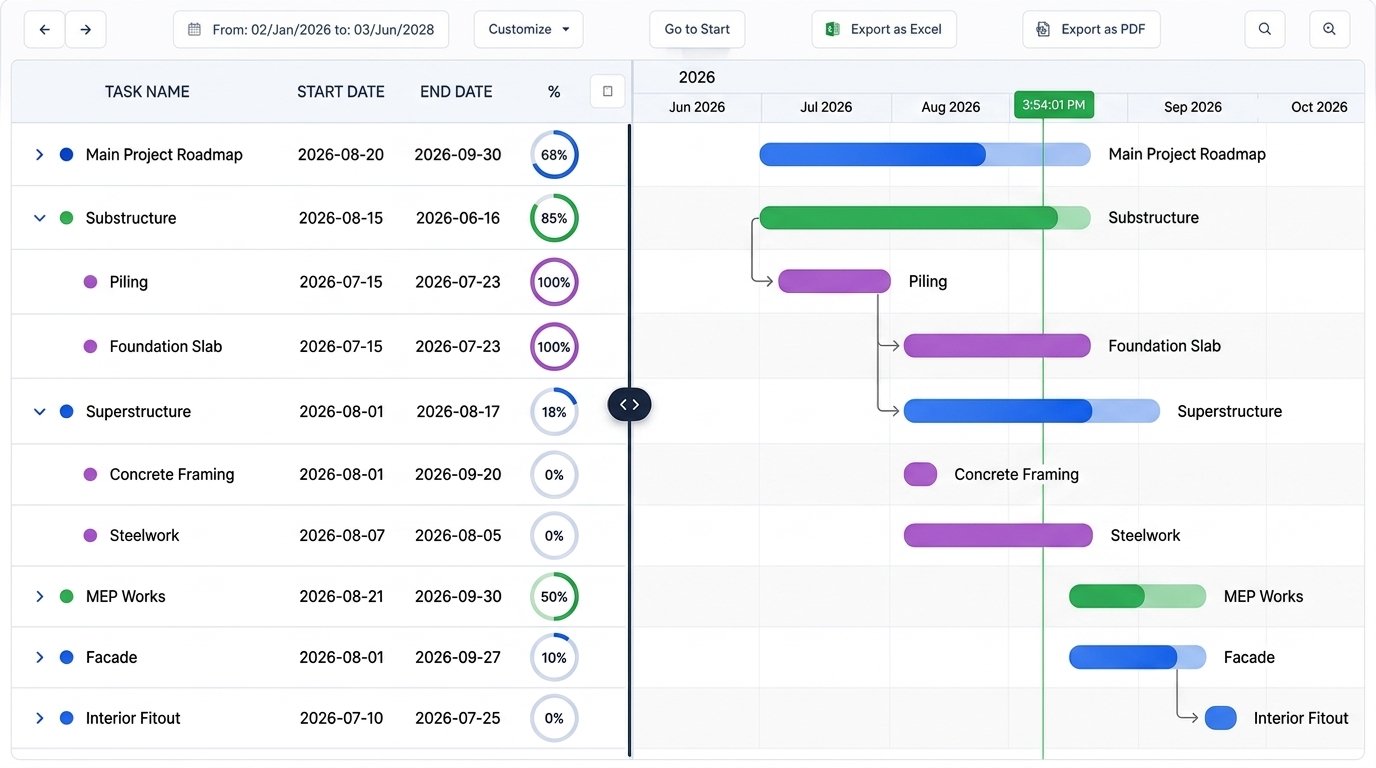Click the zoom in magnifier icon
1376x768 pixels.
[x=1329, y=30]
